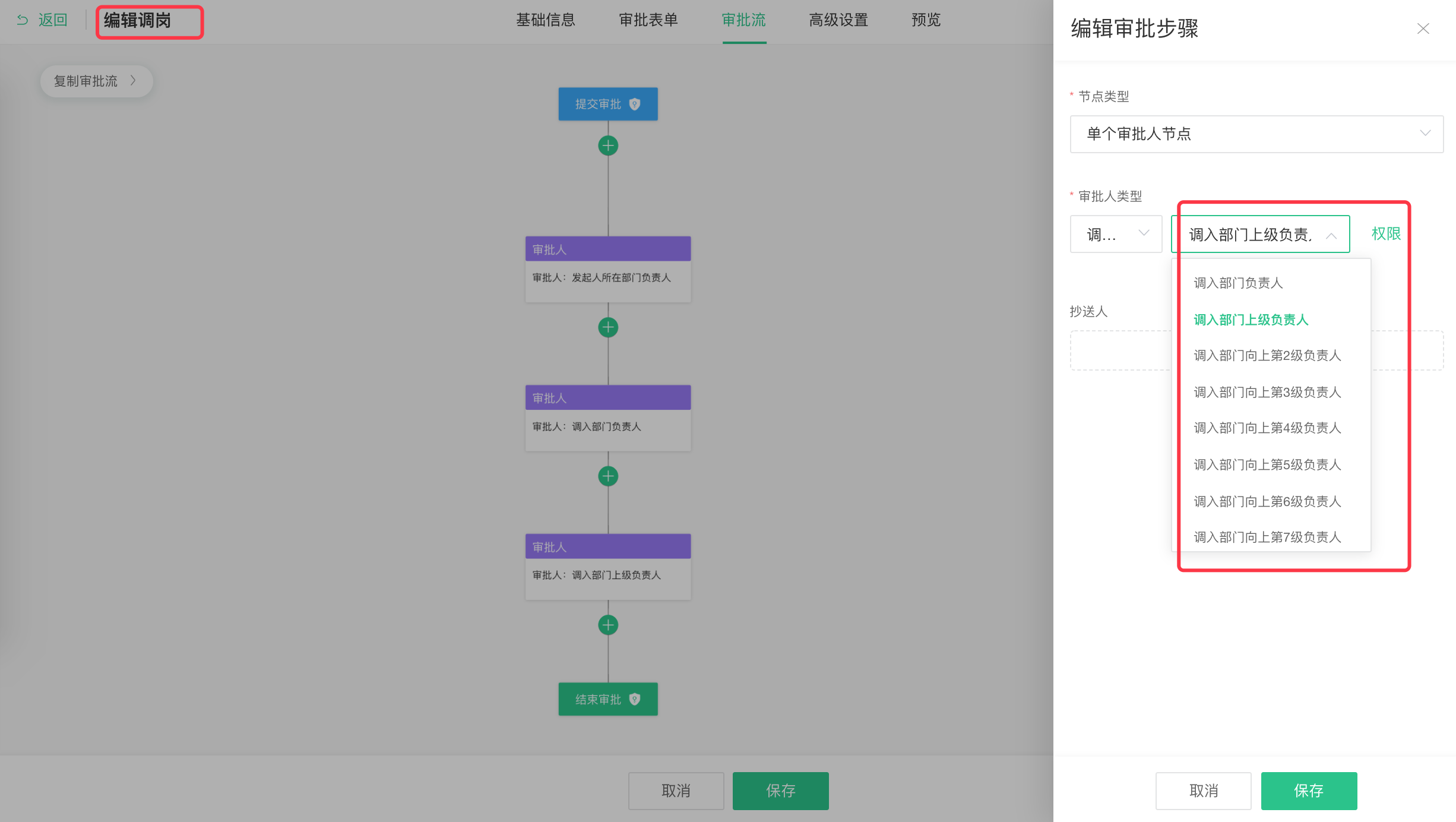Click plus icon below 发起人所在部门负责人 node
This screenshot has width=1456, height=822.
click(x=607, y=327)
